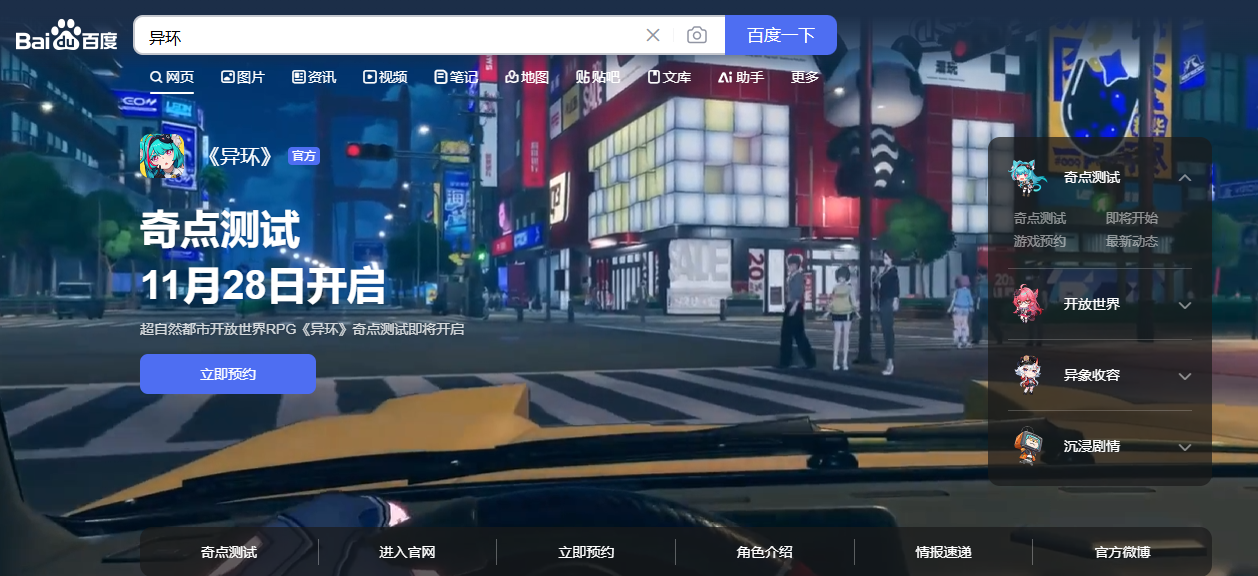Screen dimensions: 1258x576
Task: Open the 《异环》 title link
Action: (238, 157)
